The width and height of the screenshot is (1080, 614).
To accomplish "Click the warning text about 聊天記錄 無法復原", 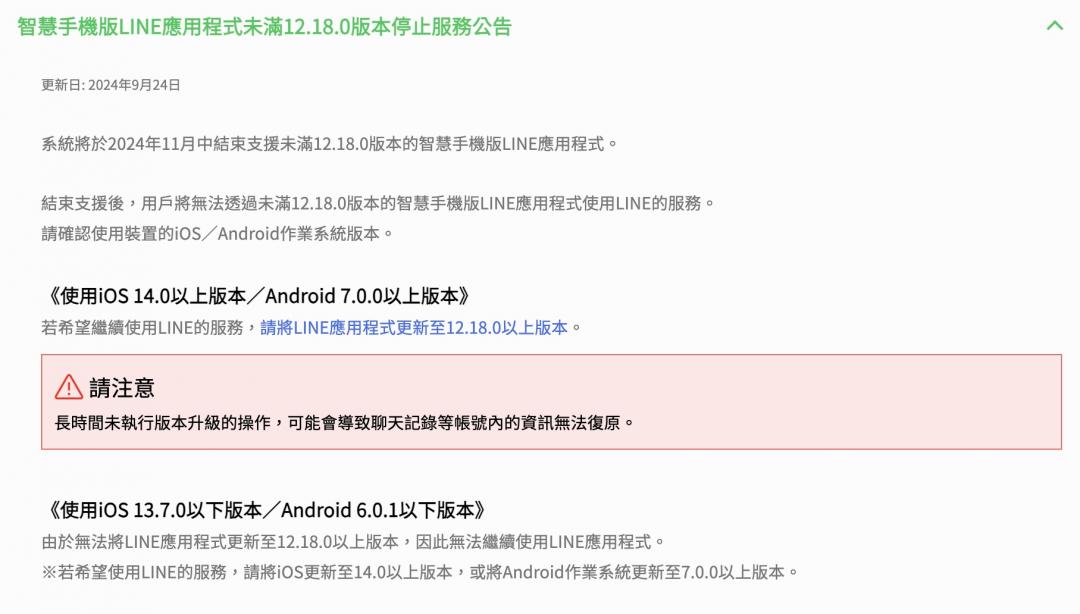I will point(344,422).
